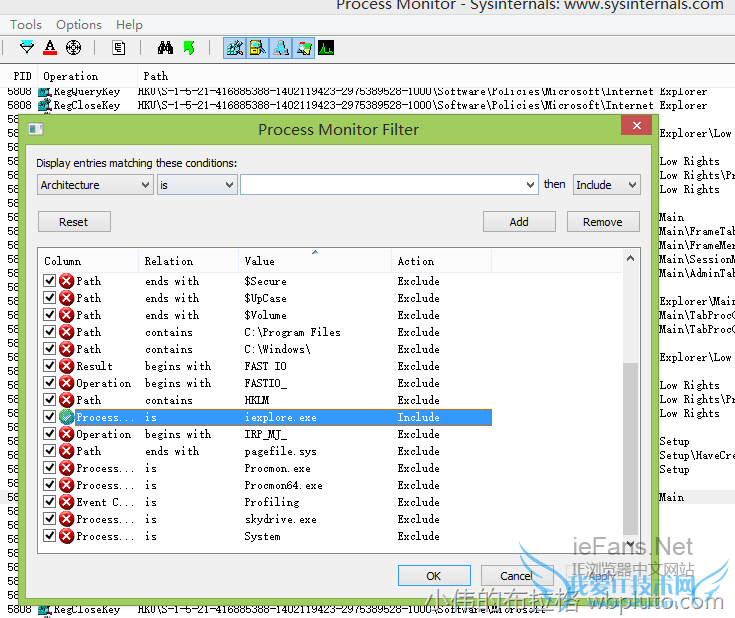The width and height of the screenshot is (735, 618).
Task: Open the Filter funnel toolbar icon
Action: click(27, 48)
